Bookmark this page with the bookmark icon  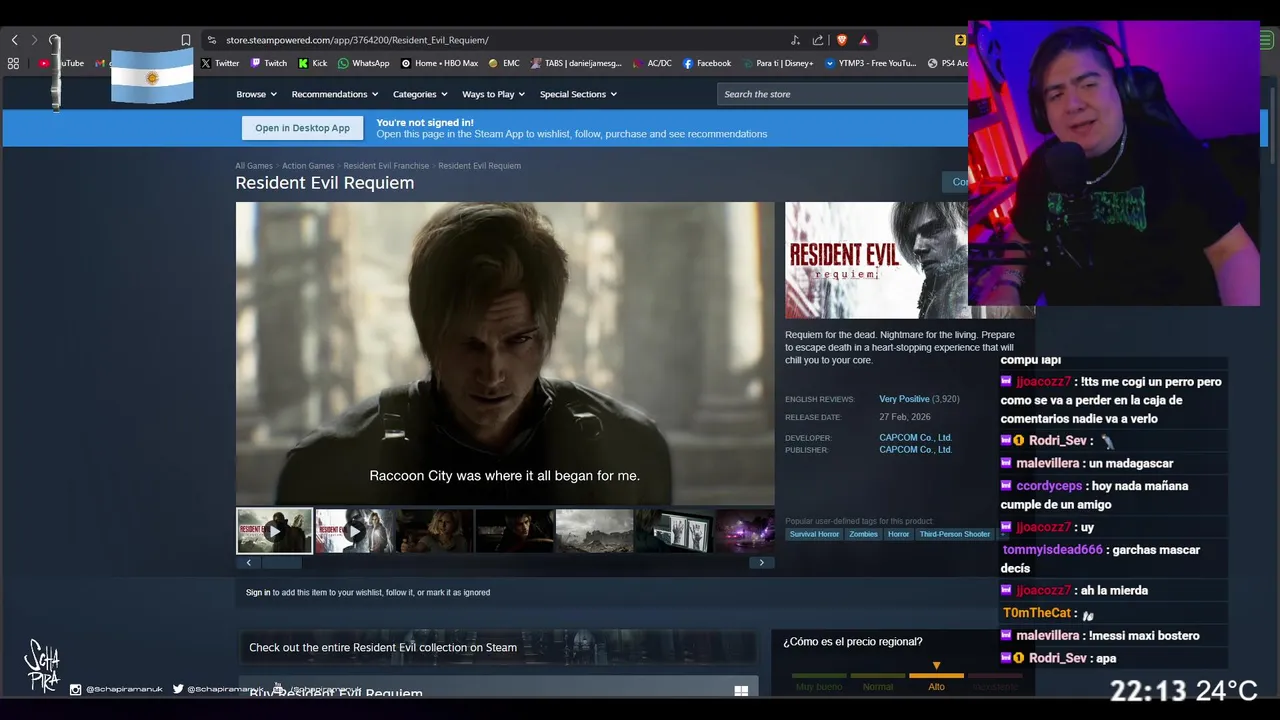click(185, 40)
